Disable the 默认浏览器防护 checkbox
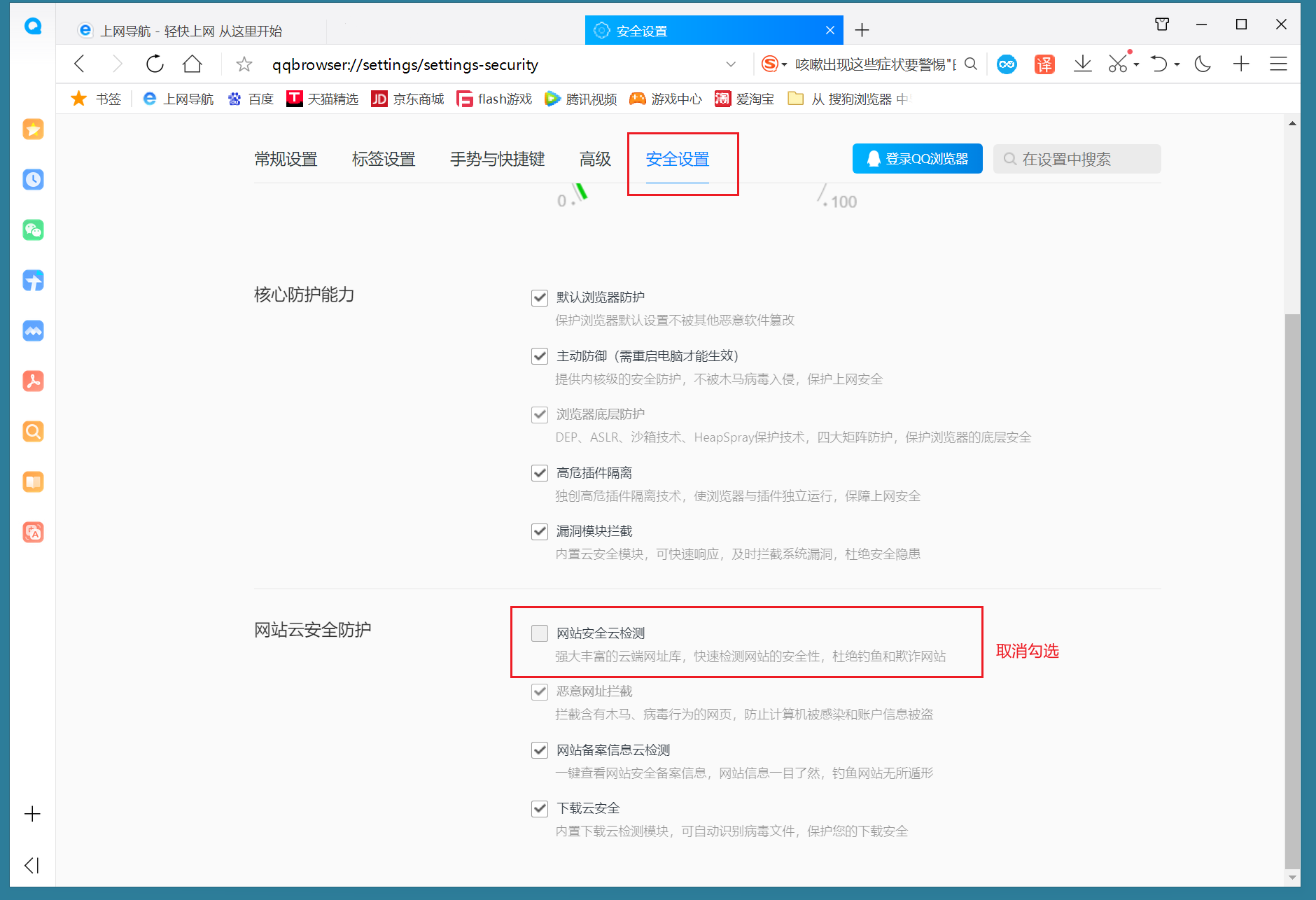The width and height of the screenshot is (1316, 900). tap(539, 297)
